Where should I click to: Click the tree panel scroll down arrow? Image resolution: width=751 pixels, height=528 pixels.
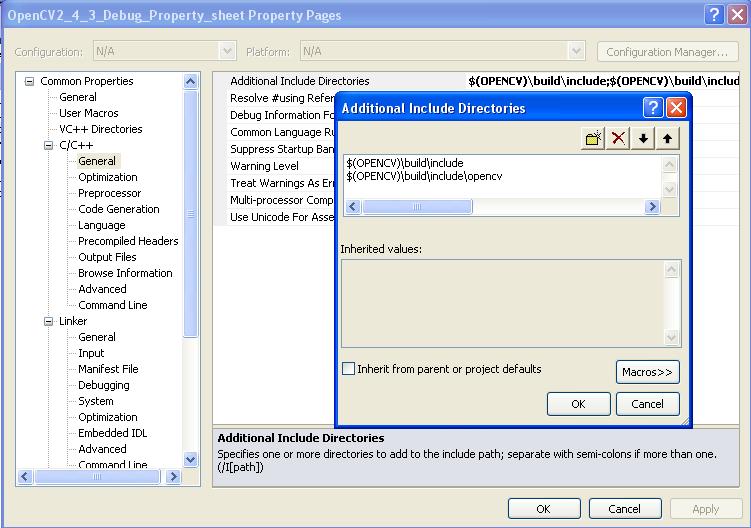(190, 459)
